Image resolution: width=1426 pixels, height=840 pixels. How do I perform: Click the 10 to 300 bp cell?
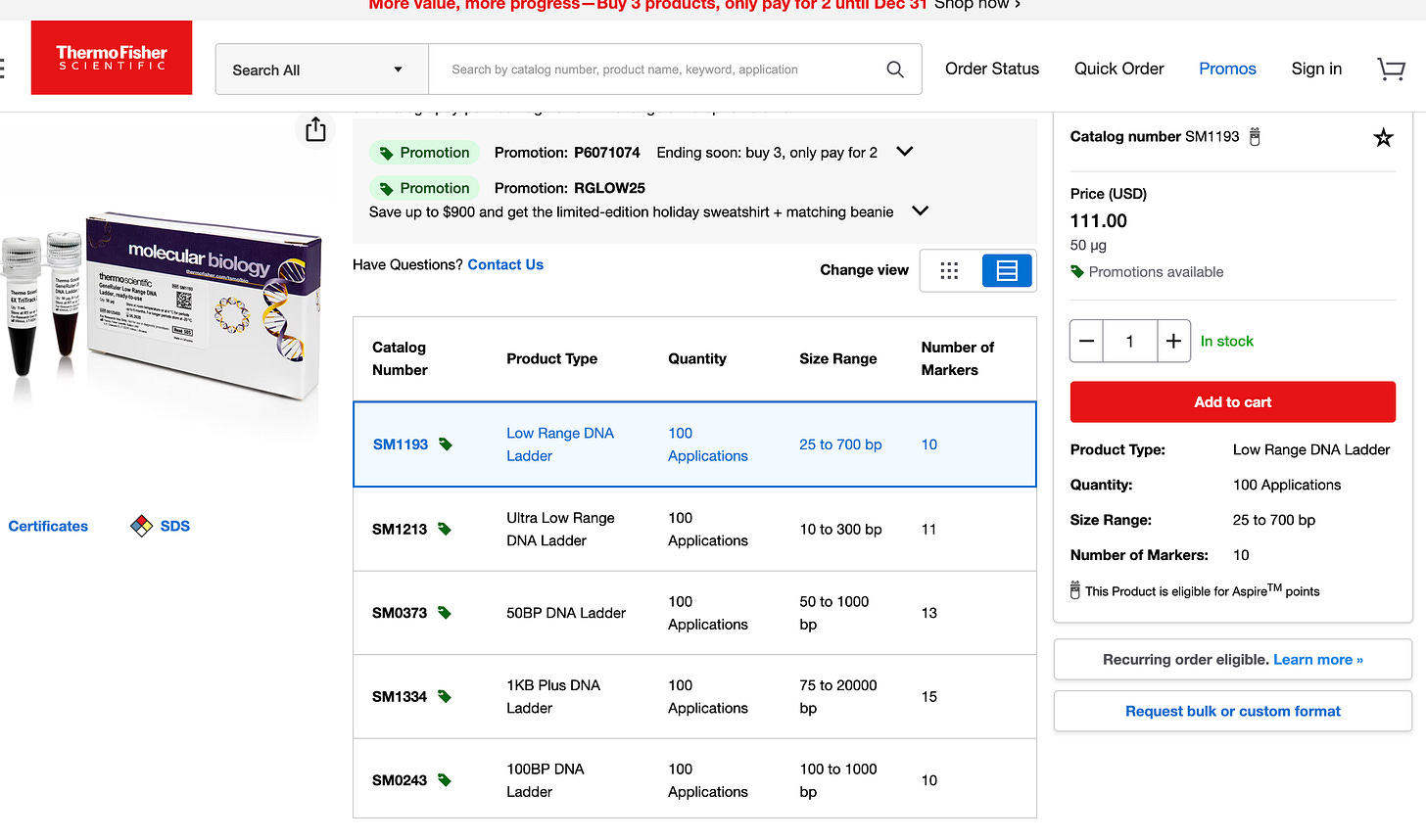click(840, 529)
